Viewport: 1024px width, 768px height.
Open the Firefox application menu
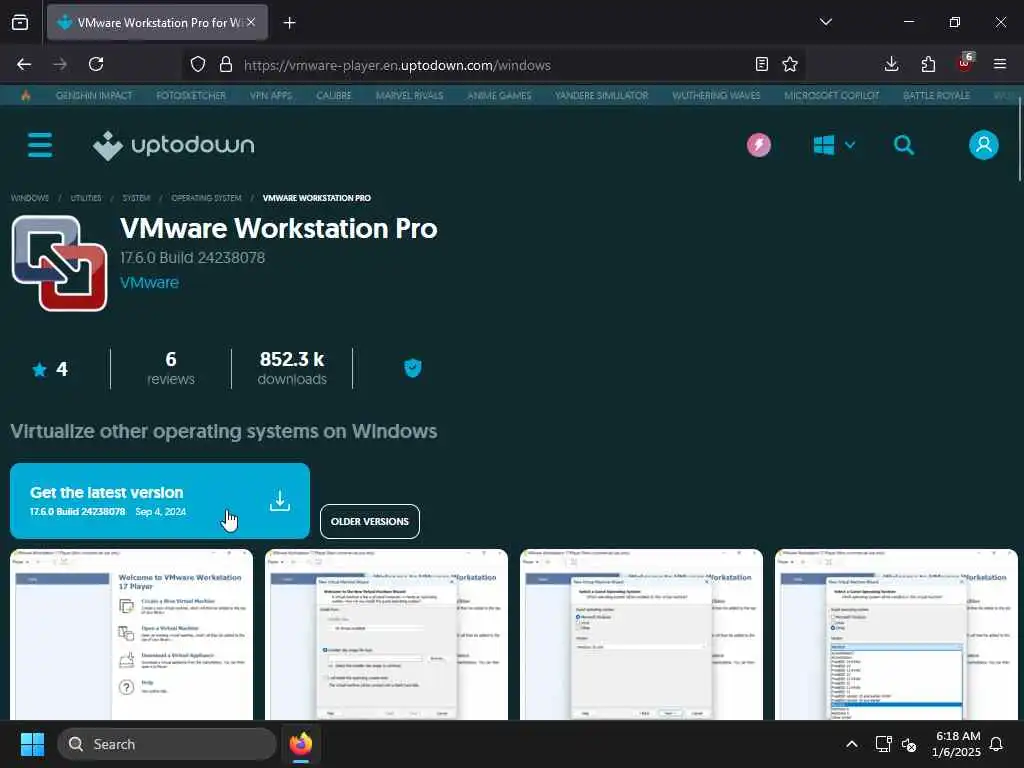click(x=1000, y=64)
